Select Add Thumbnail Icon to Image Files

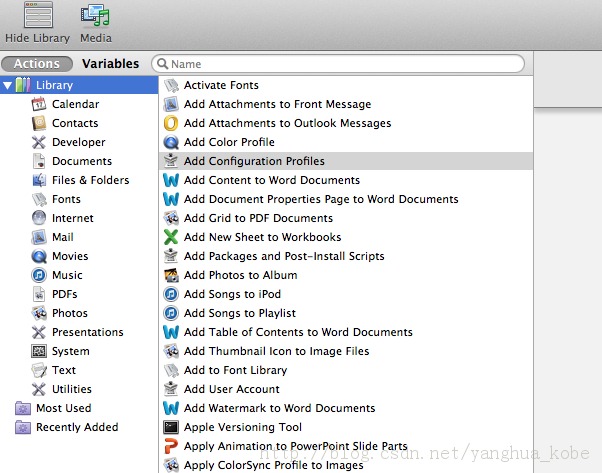(346, 351)
